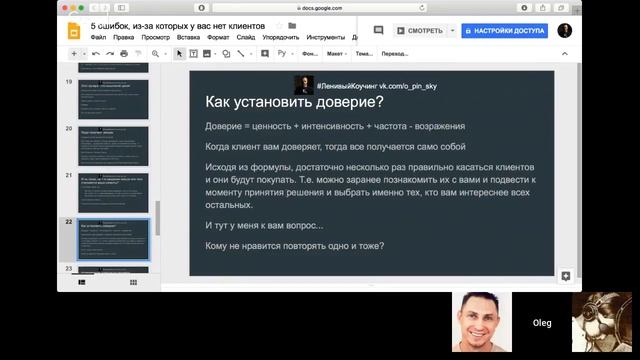Select slide 22 thumbnail
Screen dimensions: 640x360
click(x=113, y=239)
